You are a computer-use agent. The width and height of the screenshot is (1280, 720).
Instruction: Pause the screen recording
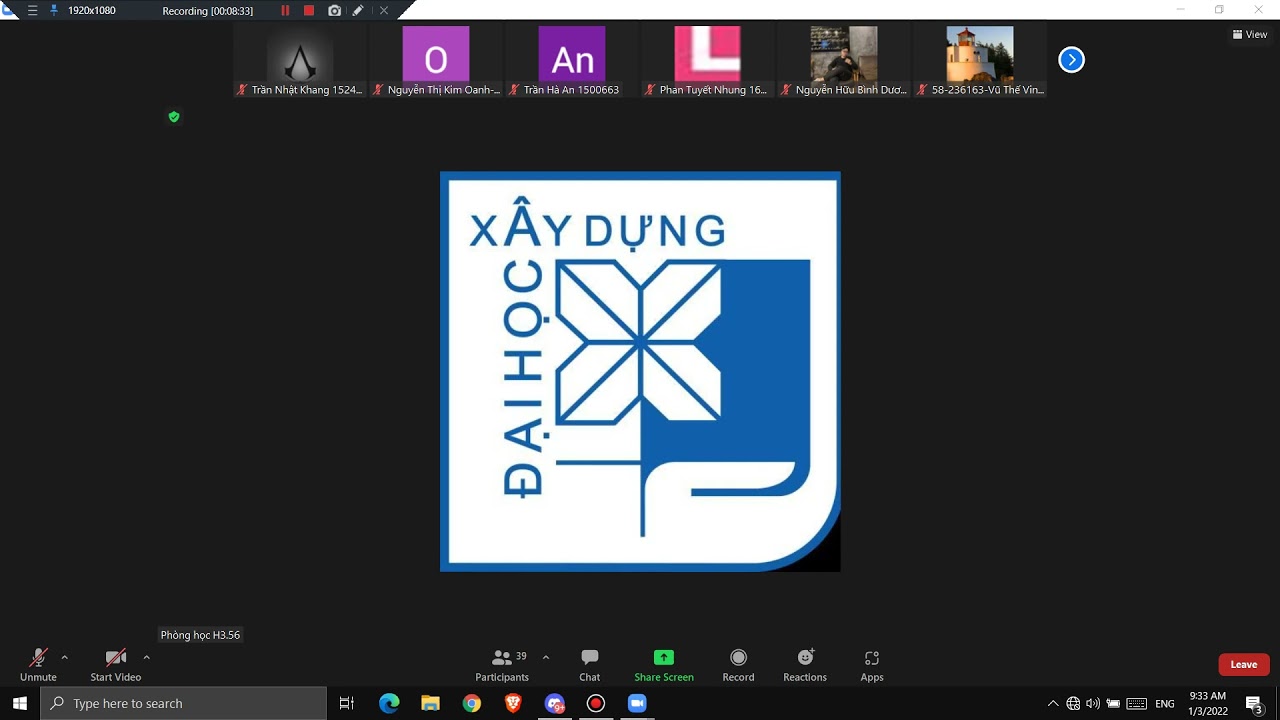(285, 10)
